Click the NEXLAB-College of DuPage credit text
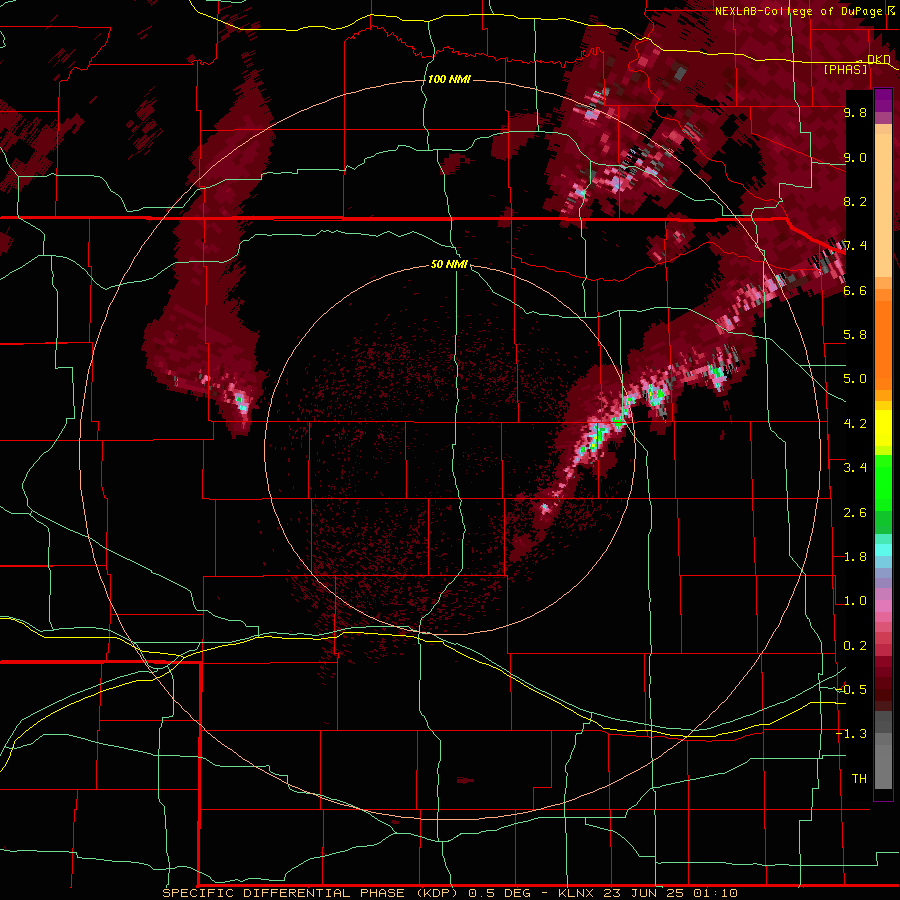 point(798,11)
